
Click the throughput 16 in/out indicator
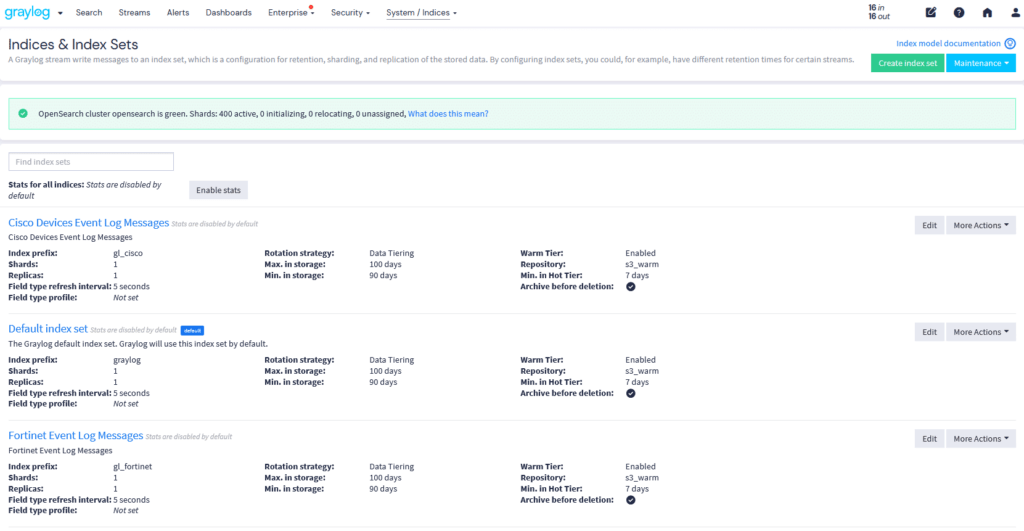point(877,12)
